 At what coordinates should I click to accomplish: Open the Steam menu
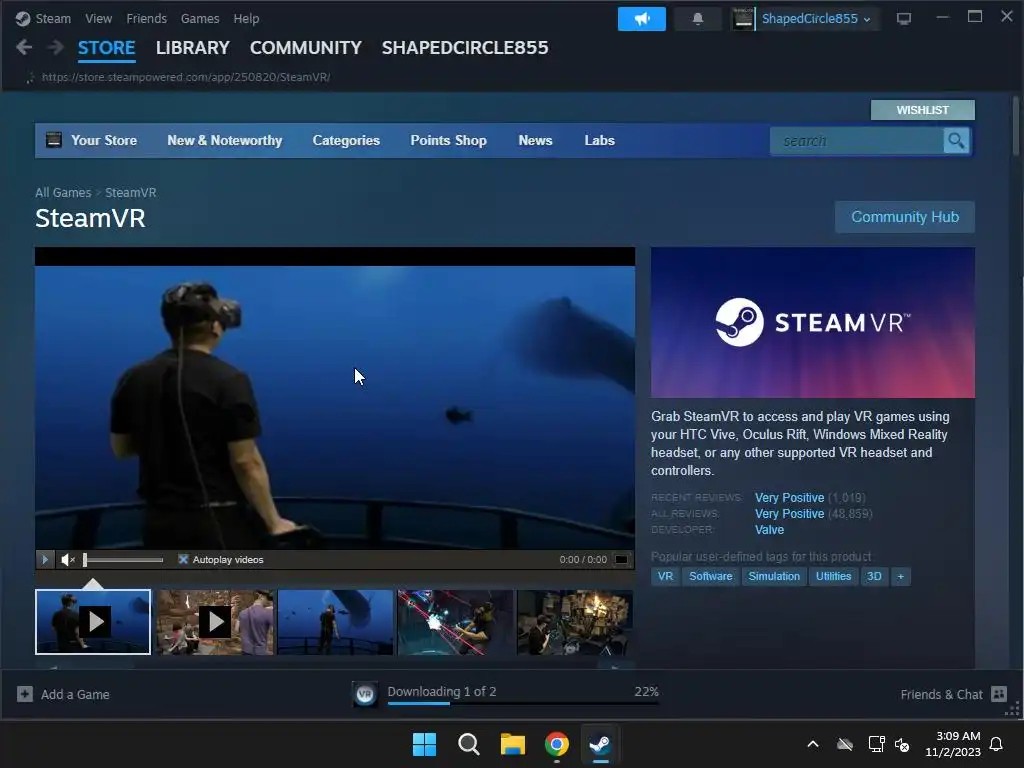coord(53,18)
